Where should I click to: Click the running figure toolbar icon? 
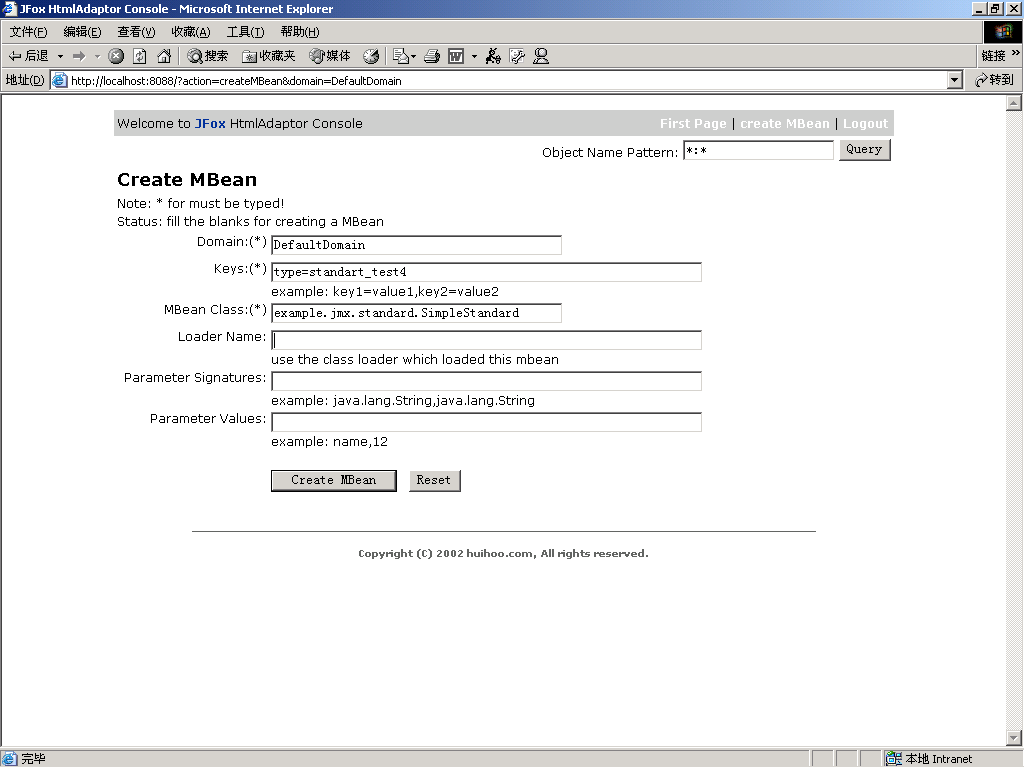tap(493, 56)
